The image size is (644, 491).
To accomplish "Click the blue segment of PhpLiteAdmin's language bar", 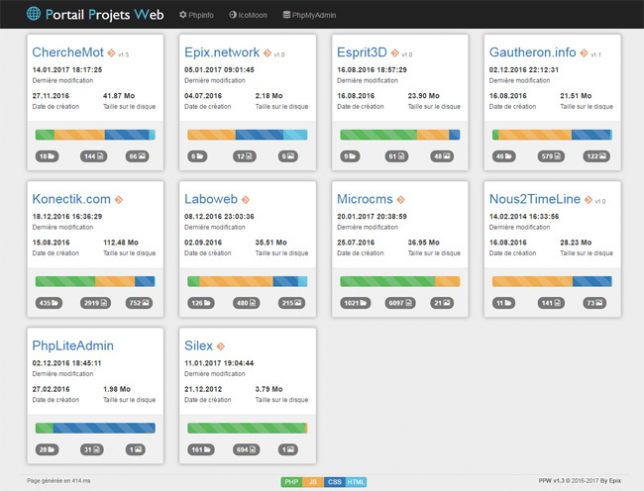I will click(104, 428).
